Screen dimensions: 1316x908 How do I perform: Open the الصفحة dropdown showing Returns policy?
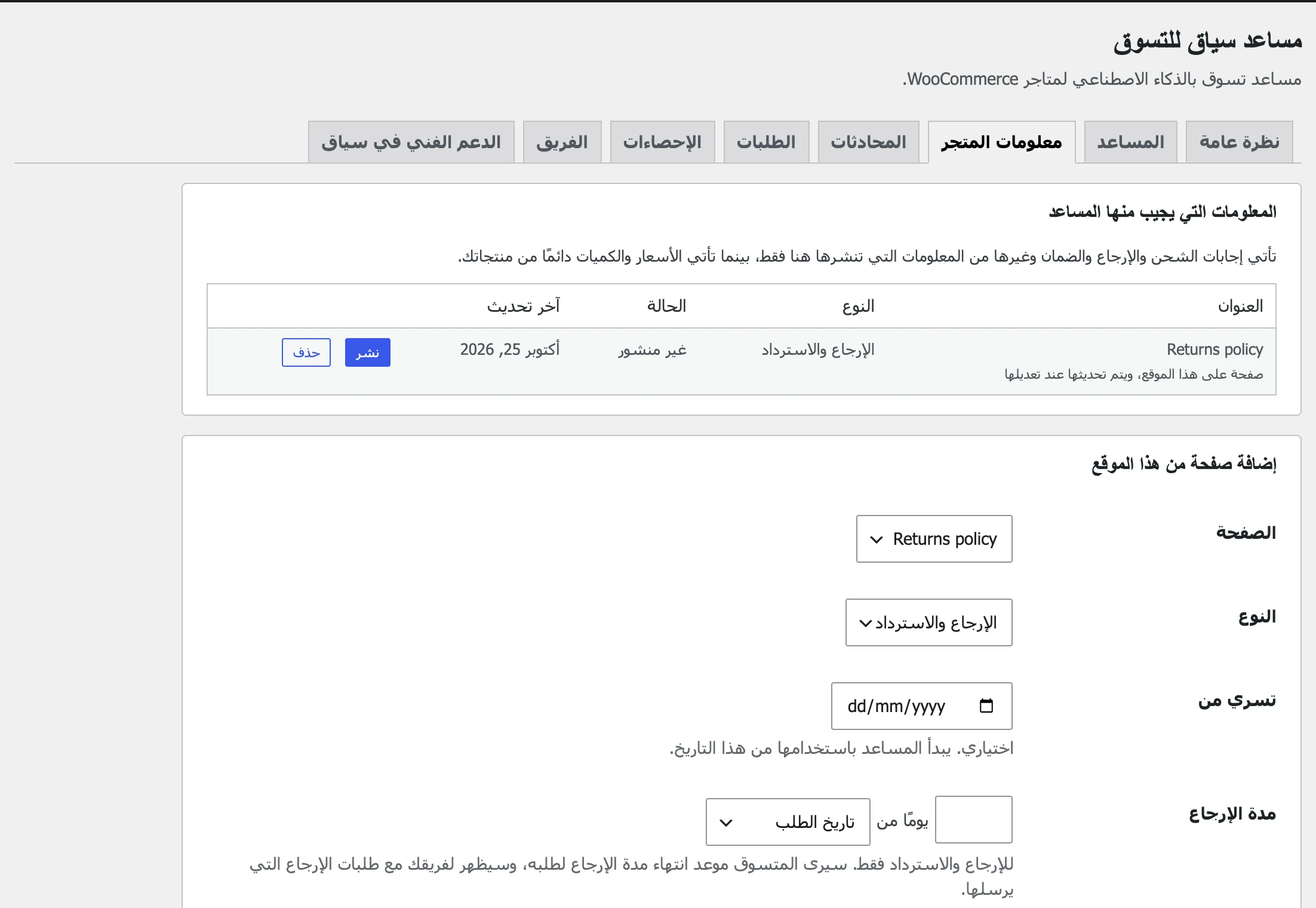934,539
